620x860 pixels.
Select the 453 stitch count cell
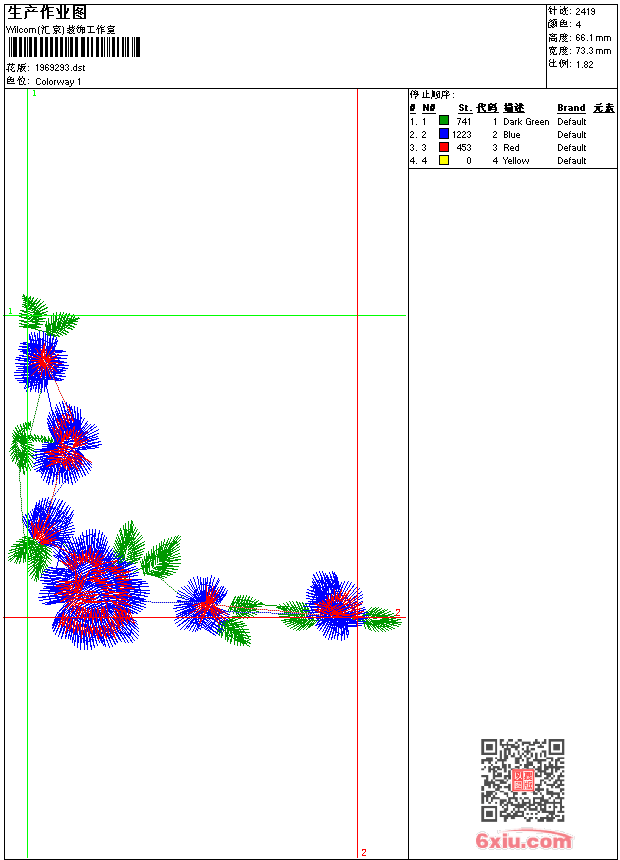(x=464, y=148)
